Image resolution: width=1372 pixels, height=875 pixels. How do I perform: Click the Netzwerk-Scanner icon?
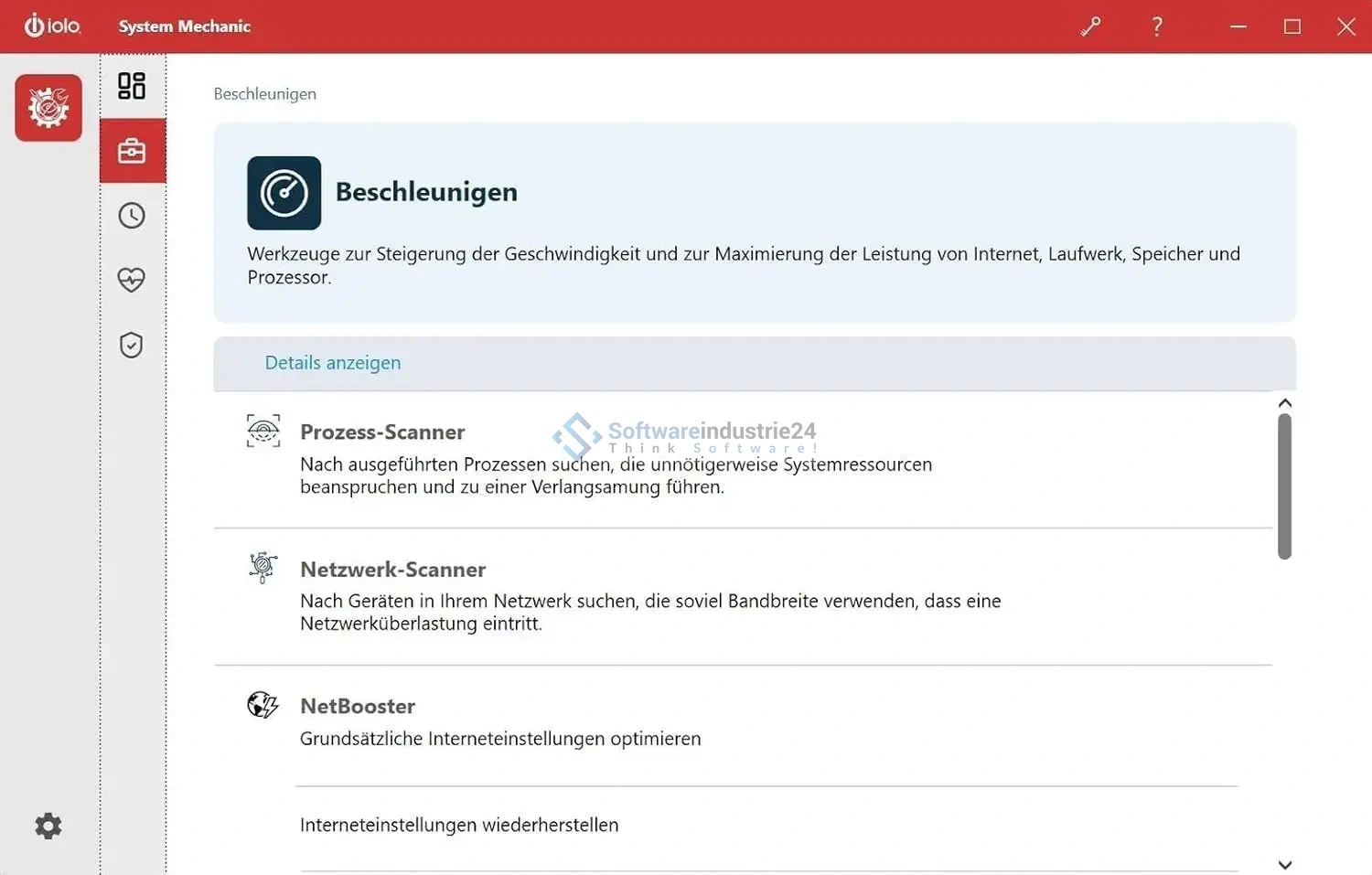pyautogui.click(x=263, y=568)
